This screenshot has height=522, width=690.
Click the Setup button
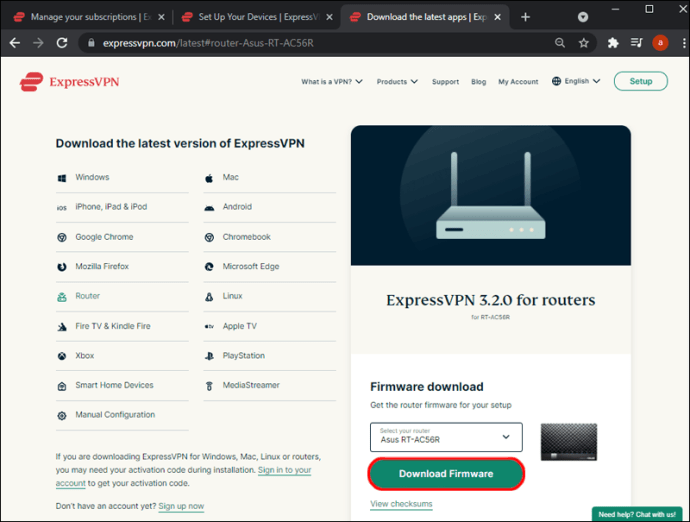pos(641,81)
